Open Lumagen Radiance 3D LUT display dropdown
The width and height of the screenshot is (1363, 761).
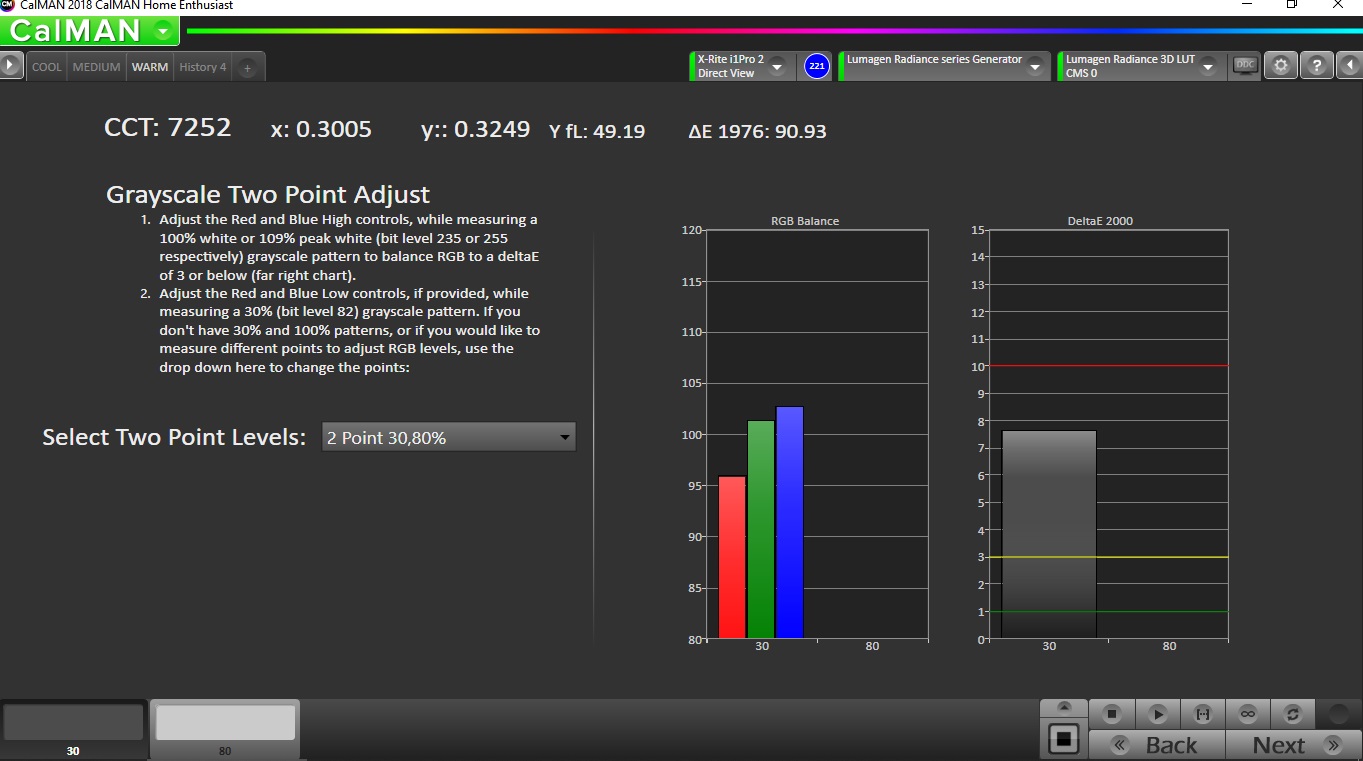[1208, 67]
